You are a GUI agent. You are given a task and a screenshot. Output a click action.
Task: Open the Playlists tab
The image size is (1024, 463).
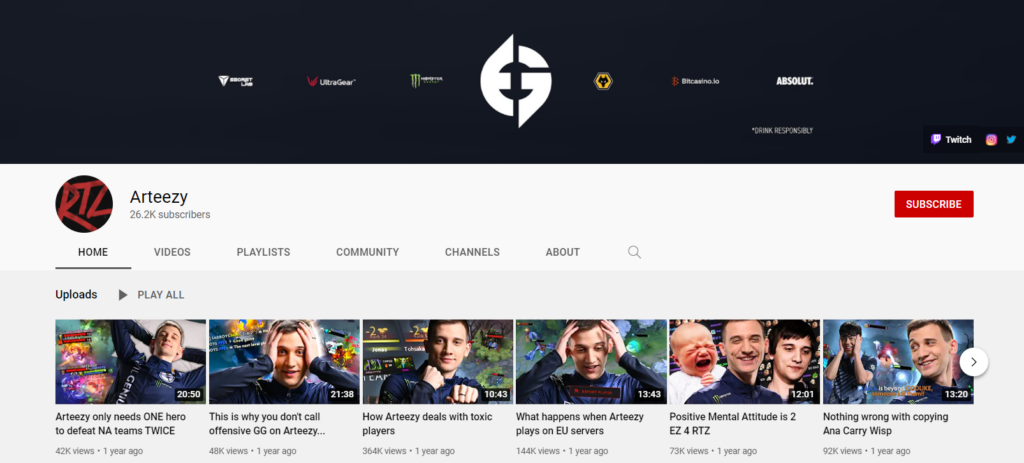click(263, 252)
